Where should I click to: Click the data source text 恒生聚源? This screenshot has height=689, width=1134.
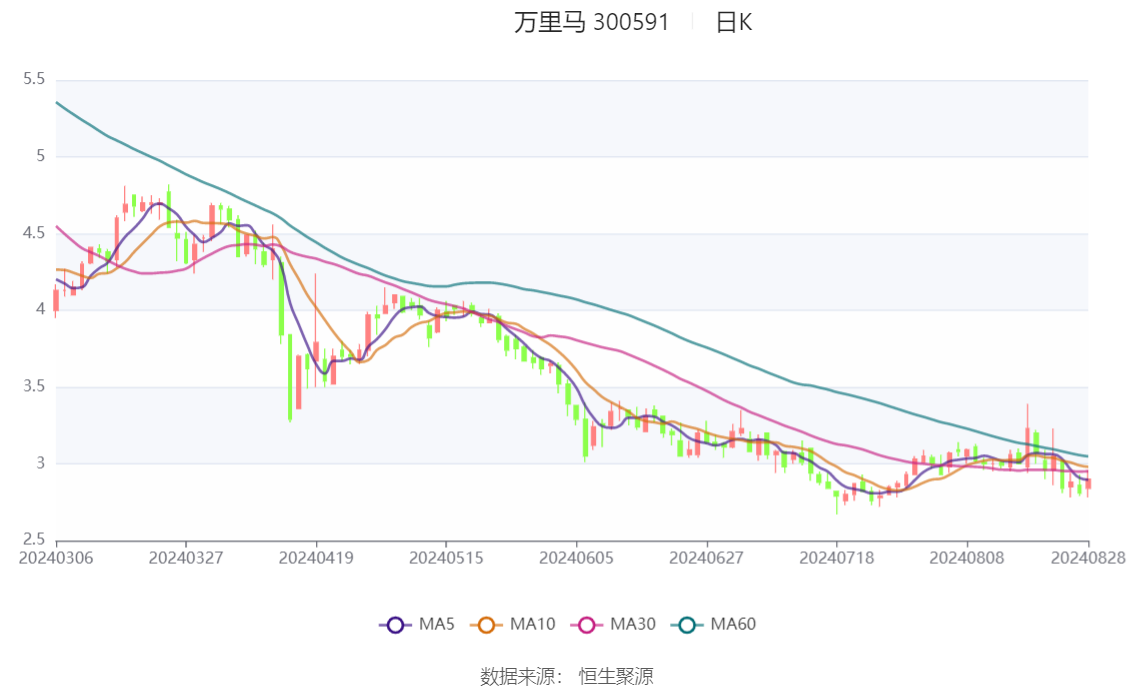tap(616, 677)
